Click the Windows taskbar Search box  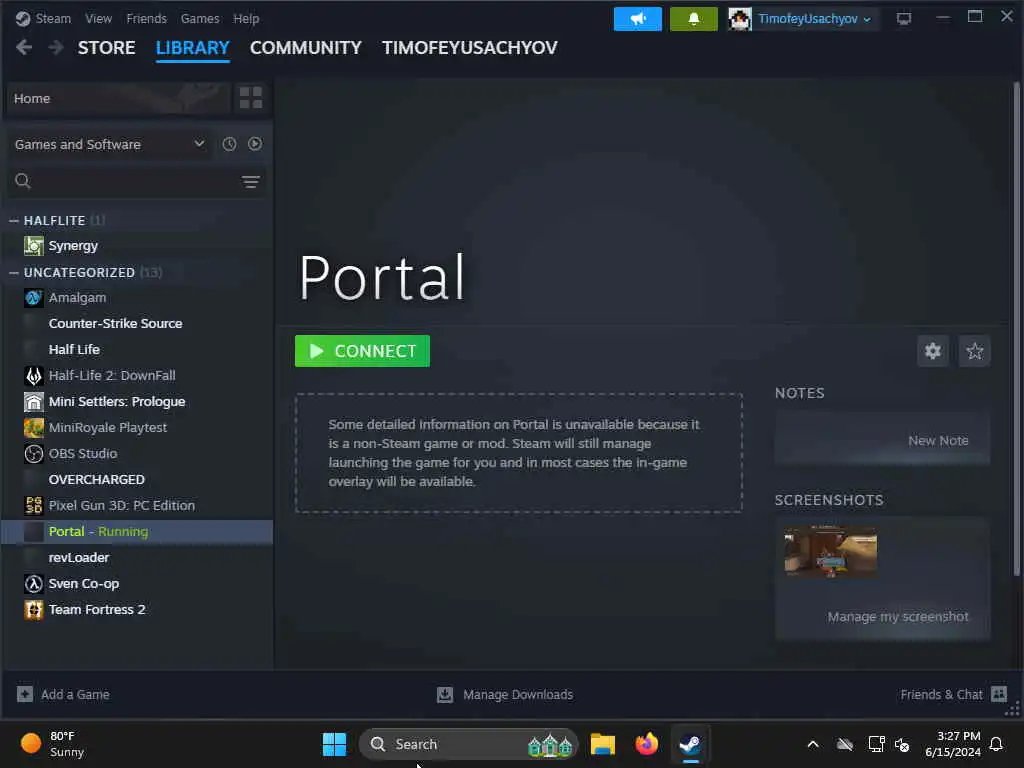[468, 744]
